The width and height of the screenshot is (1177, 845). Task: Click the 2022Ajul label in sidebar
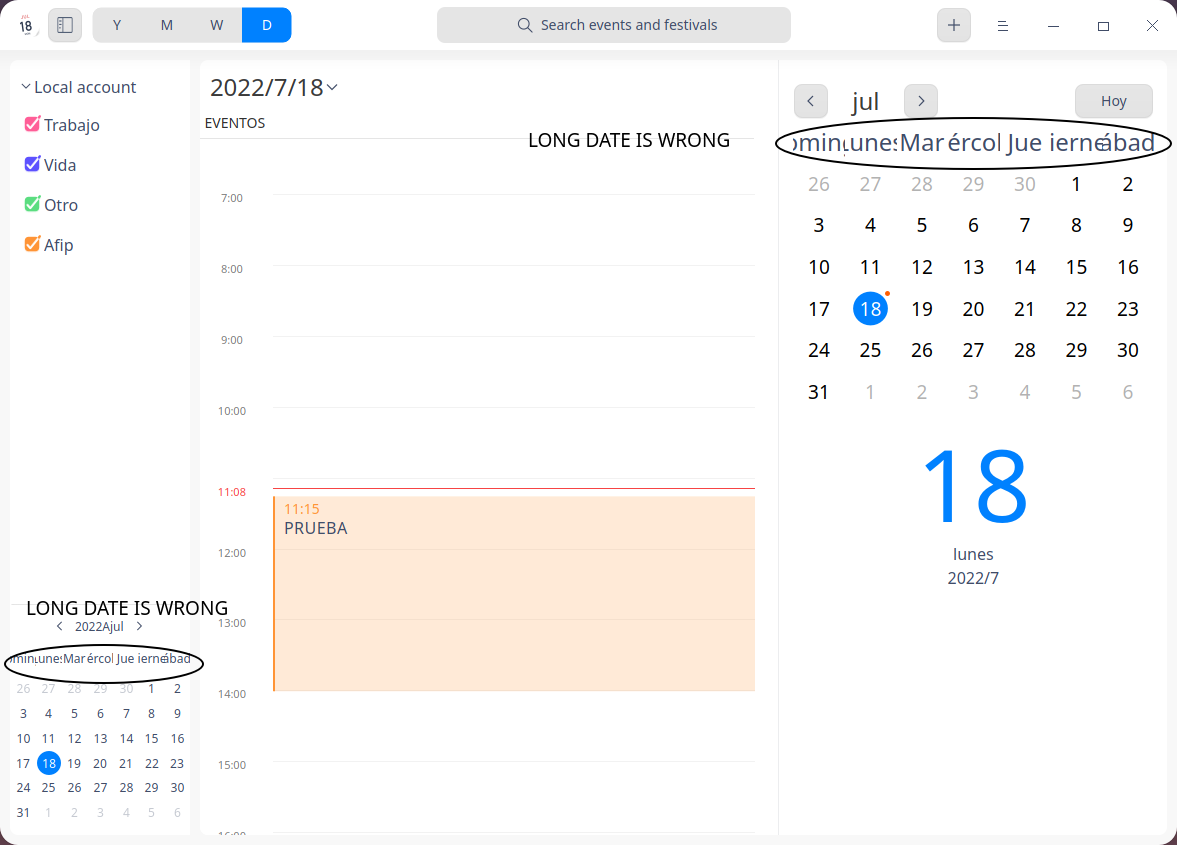99,627
